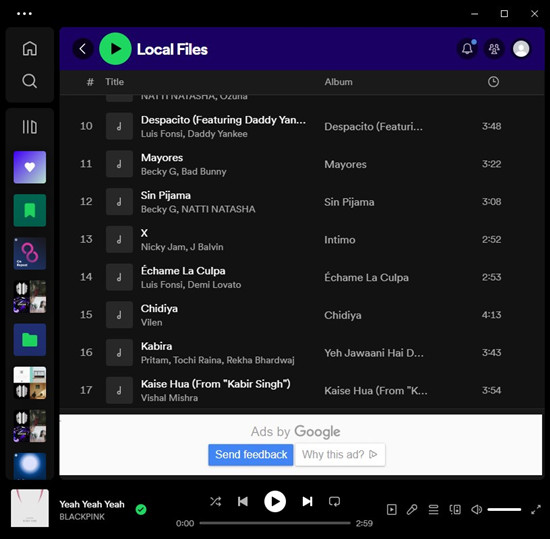Screen dimensions: 550x539
Task: Select track Chidiya title
Action: [159, 309]
